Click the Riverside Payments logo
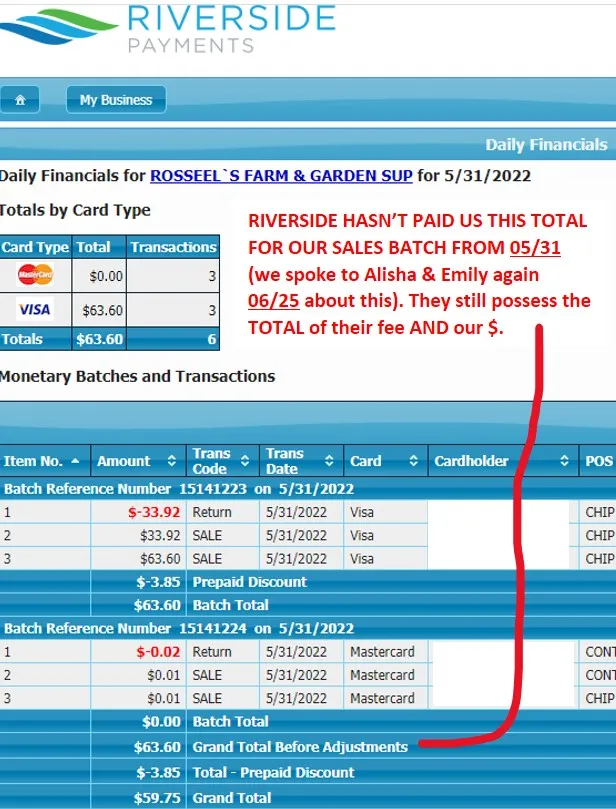The height and width of the screenshot is (809, 616). [168, 28]
